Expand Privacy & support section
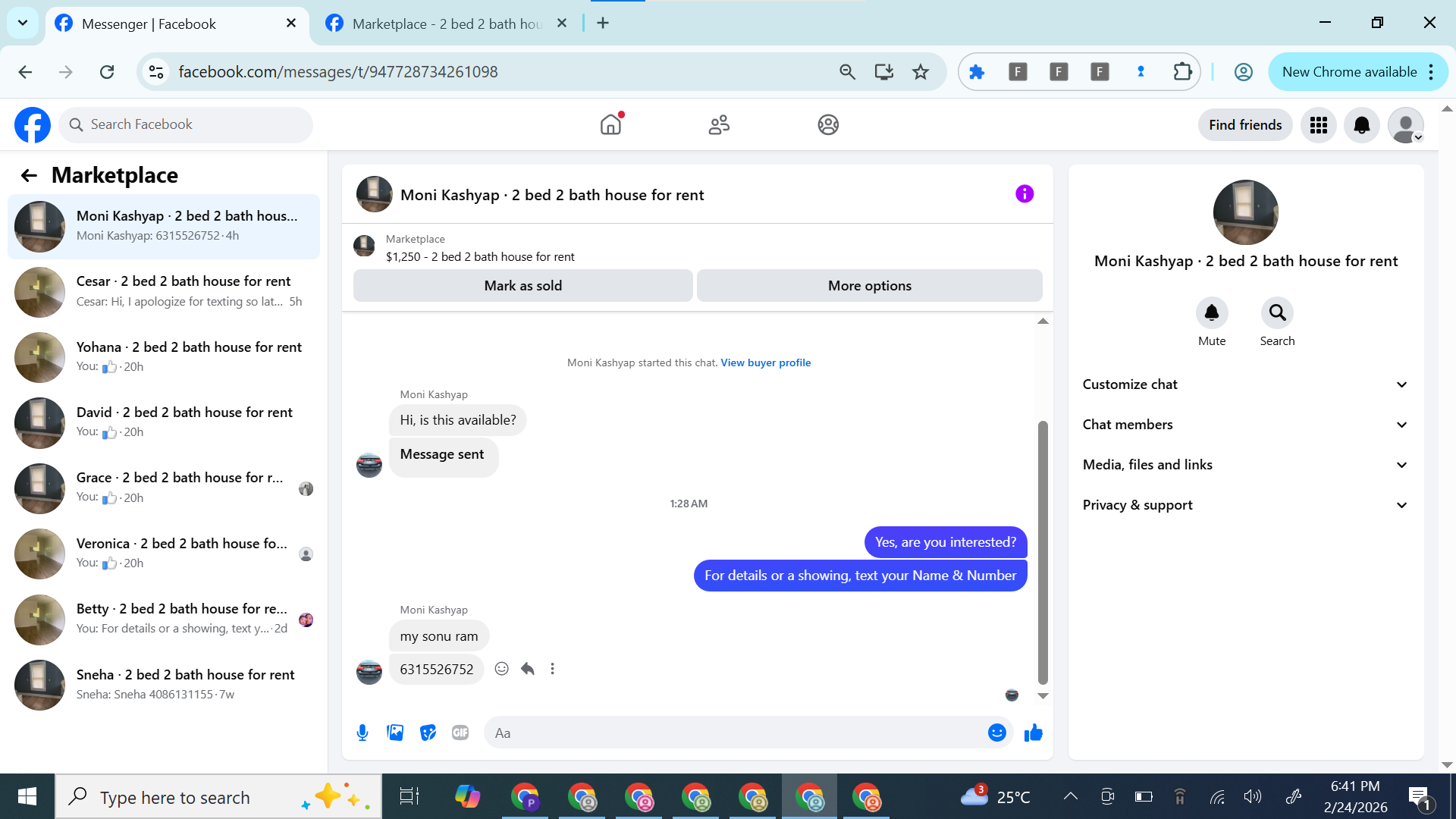This screenshot has height=819, width=1456. [x=1245, y=505]
